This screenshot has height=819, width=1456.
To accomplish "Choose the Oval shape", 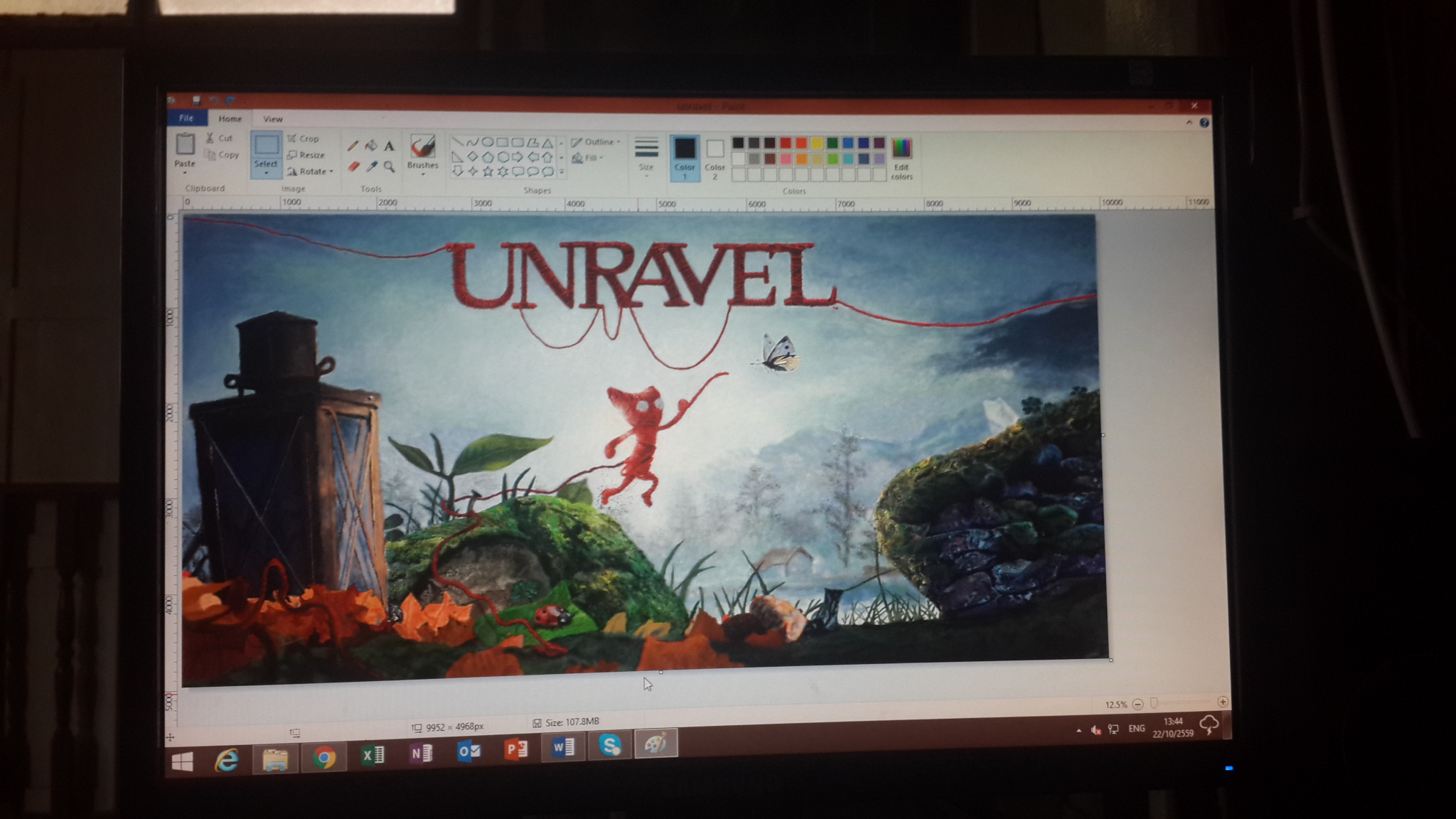I will 487,141.
